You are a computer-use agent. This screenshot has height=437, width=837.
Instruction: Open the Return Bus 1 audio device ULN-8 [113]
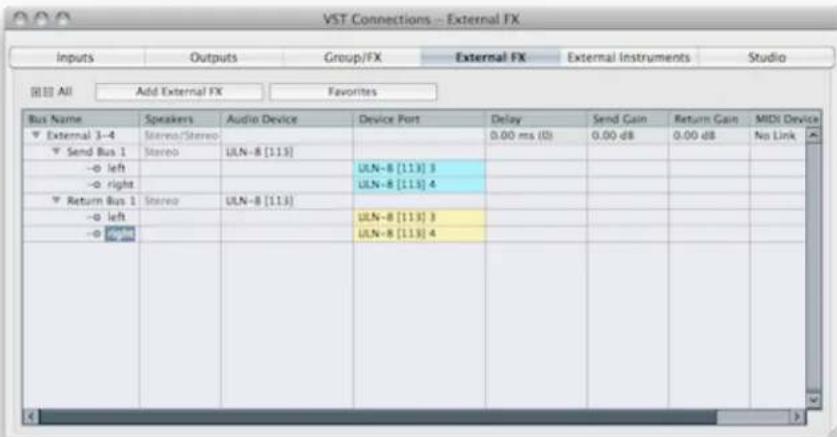coord(287,201)
